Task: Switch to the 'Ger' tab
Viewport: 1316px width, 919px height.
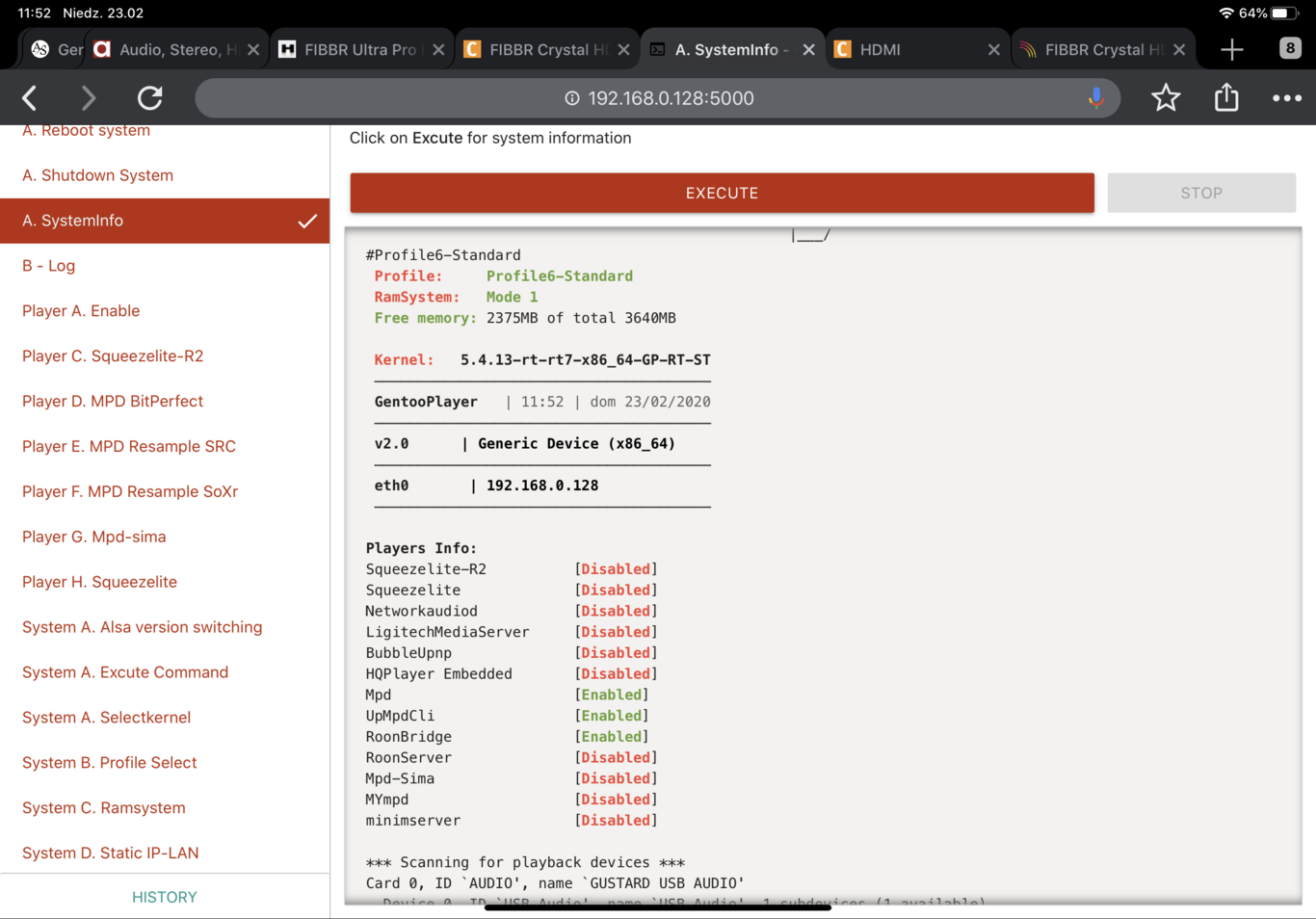Action: click(56, 49)
